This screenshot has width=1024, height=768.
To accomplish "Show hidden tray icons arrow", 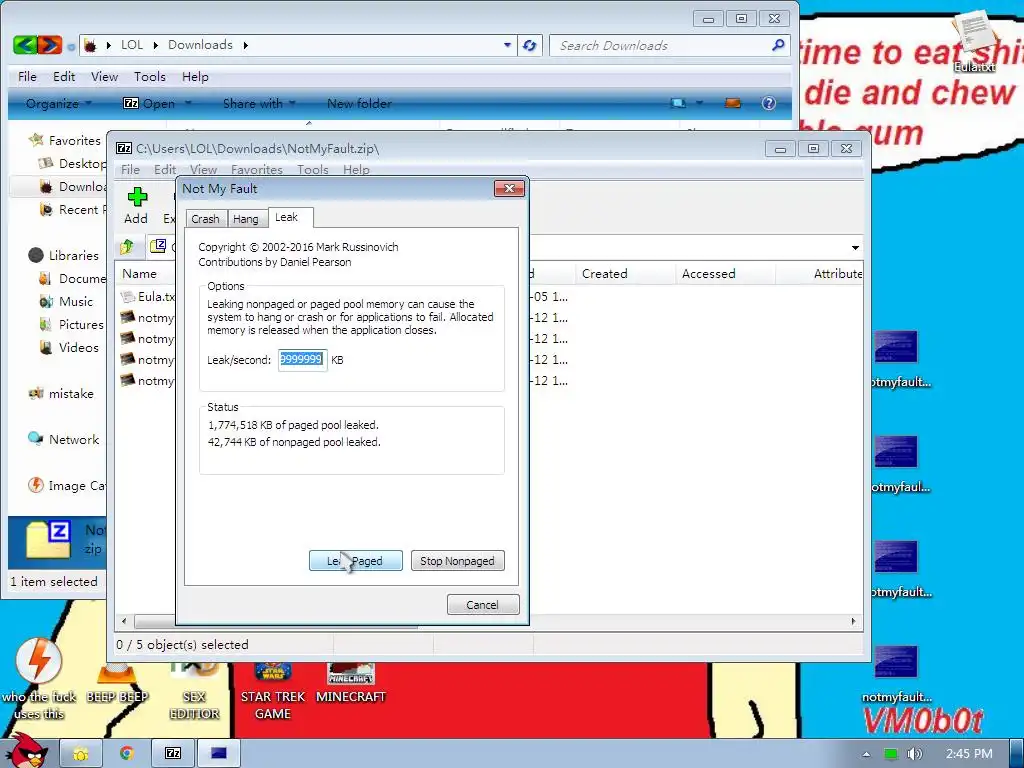I will click(x=867, y=754).
